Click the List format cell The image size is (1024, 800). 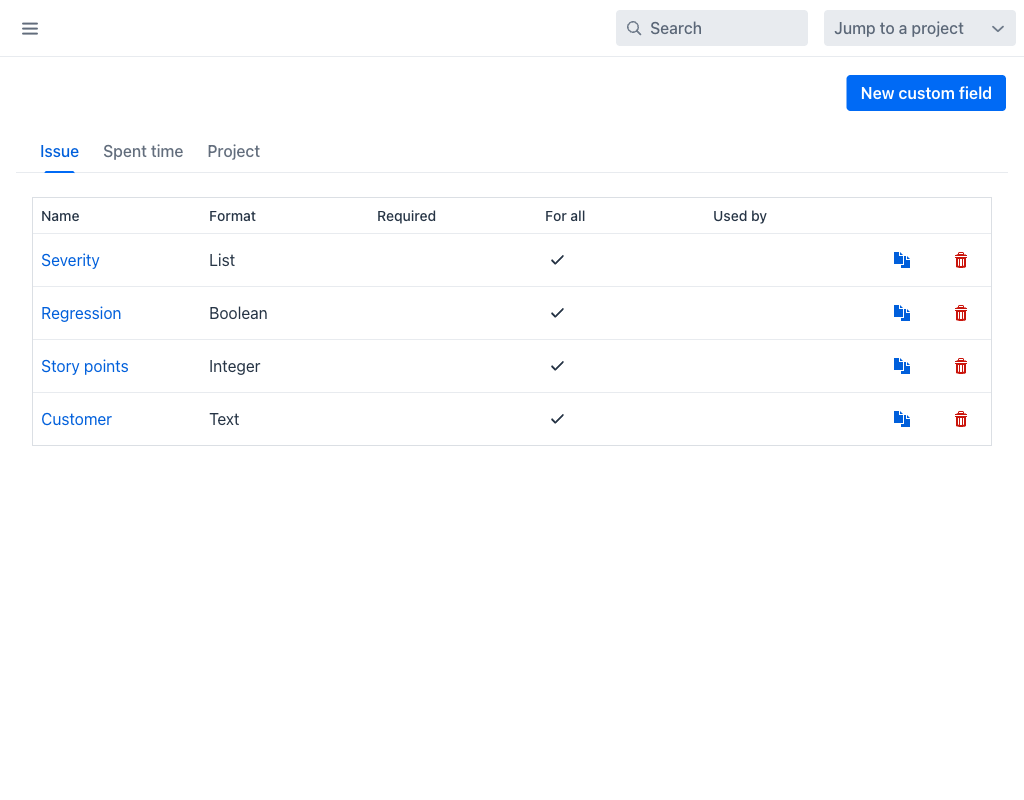coord(222,260)
